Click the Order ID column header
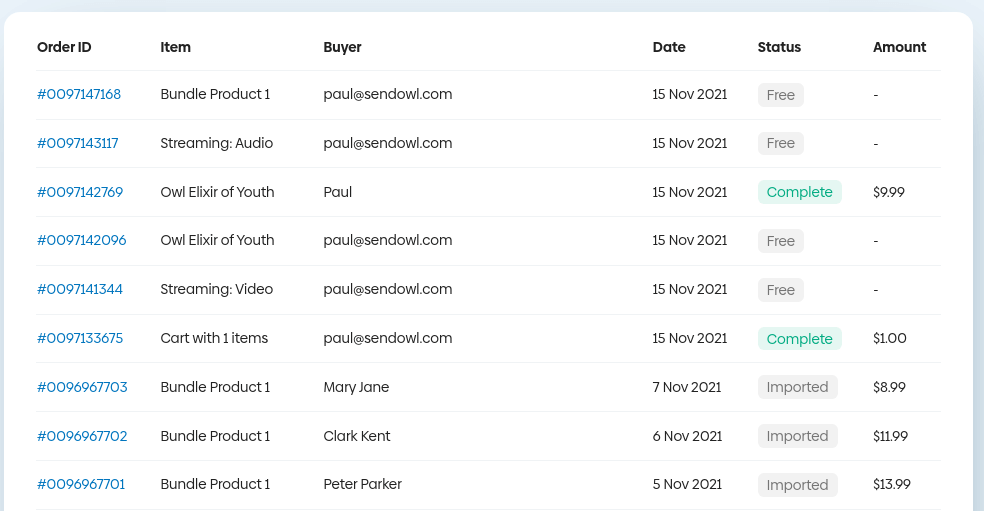The image size is (984, 511). 64,47
